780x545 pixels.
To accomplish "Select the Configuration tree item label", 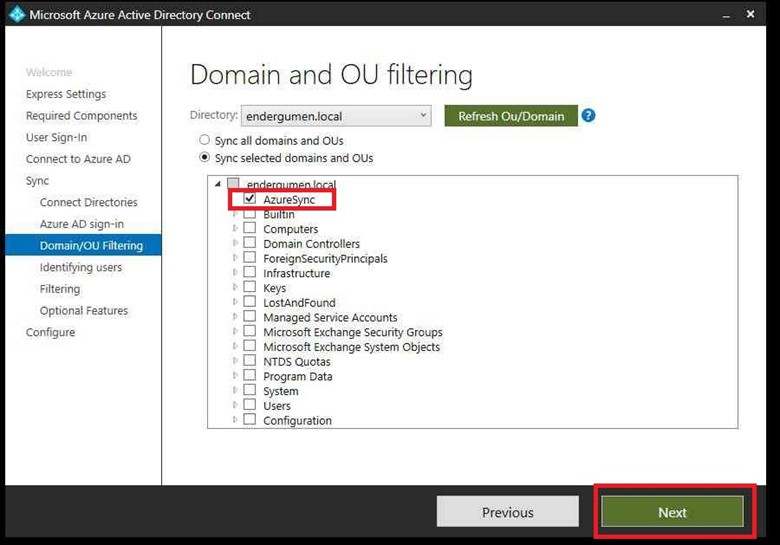I will [297, 421].
